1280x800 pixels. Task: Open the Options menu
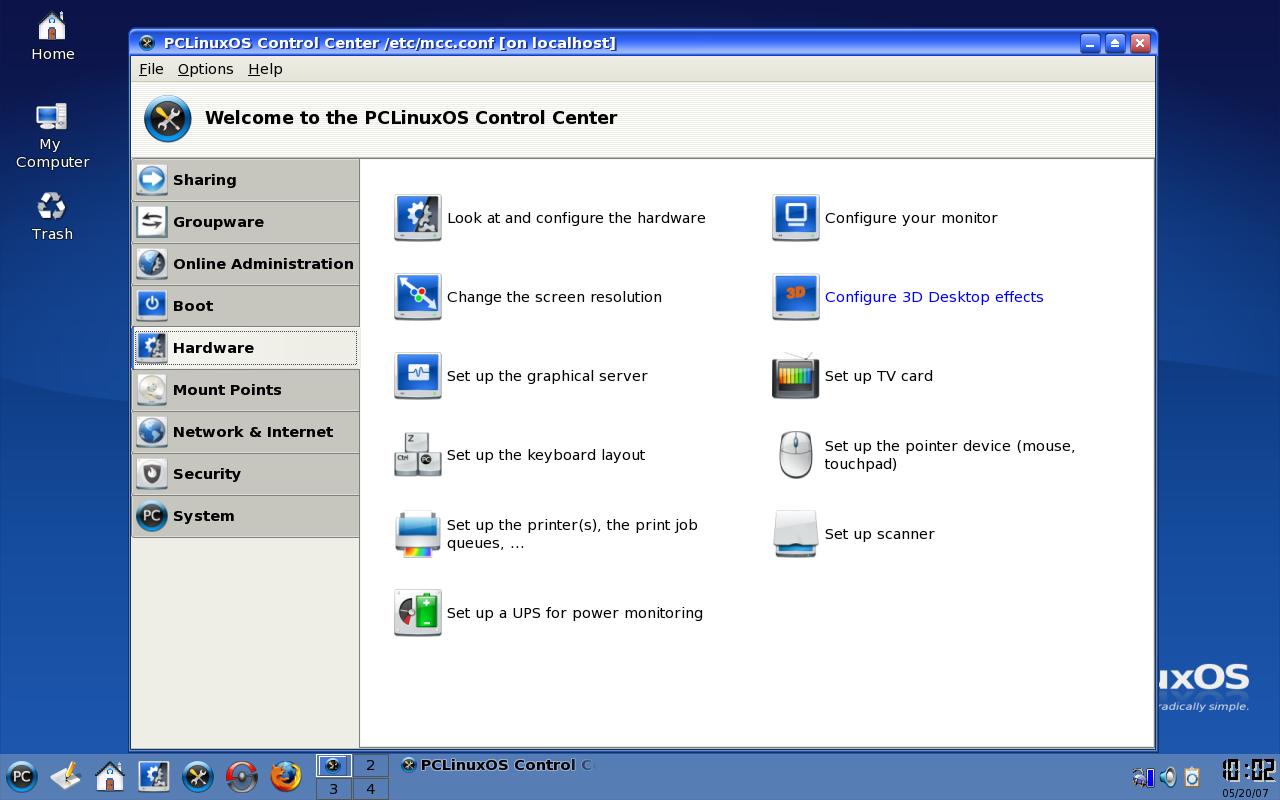pos(205,69)
